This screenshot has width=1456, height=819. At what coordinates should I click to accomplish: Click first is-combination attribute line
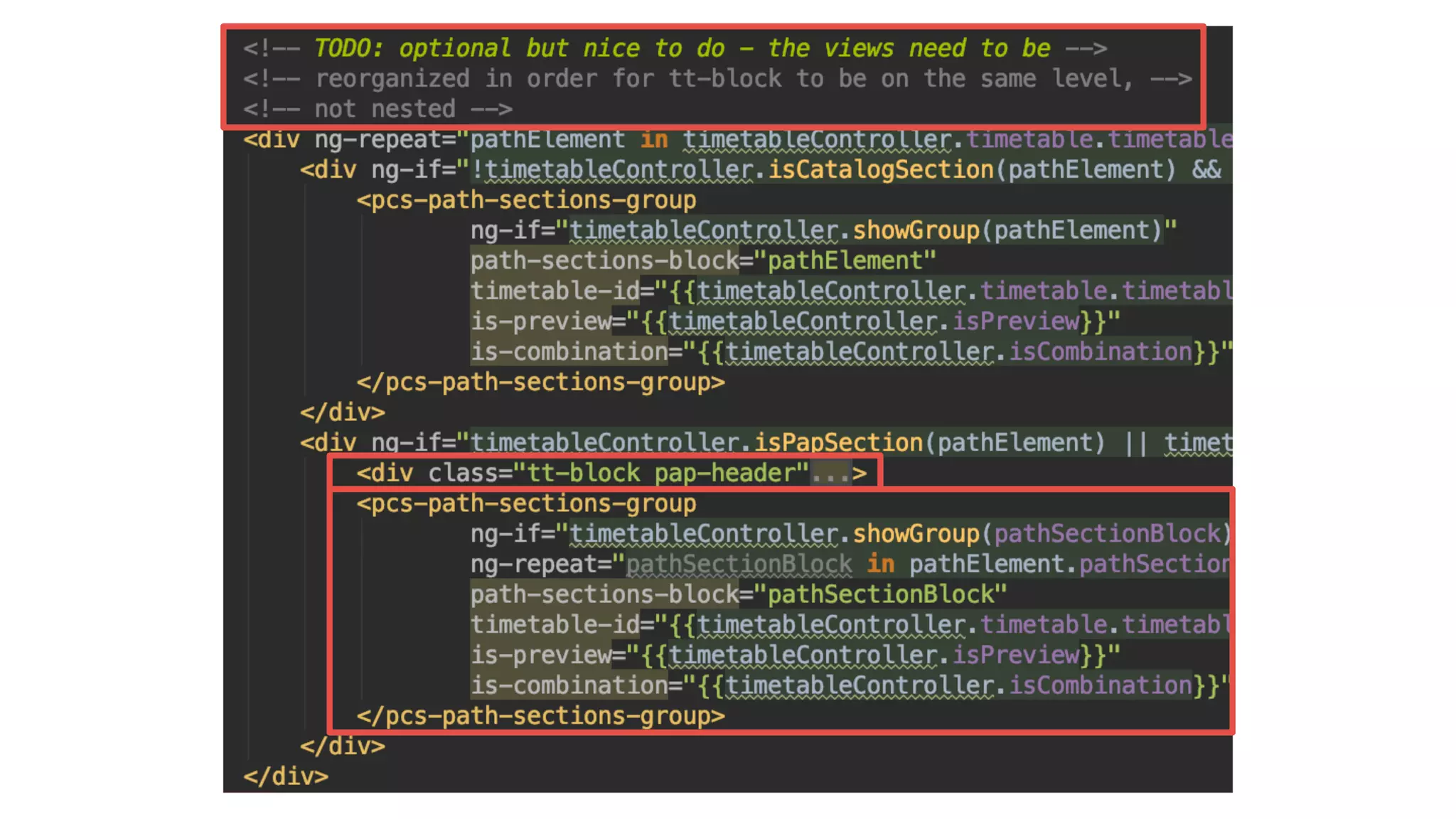[x=850, y=352]
